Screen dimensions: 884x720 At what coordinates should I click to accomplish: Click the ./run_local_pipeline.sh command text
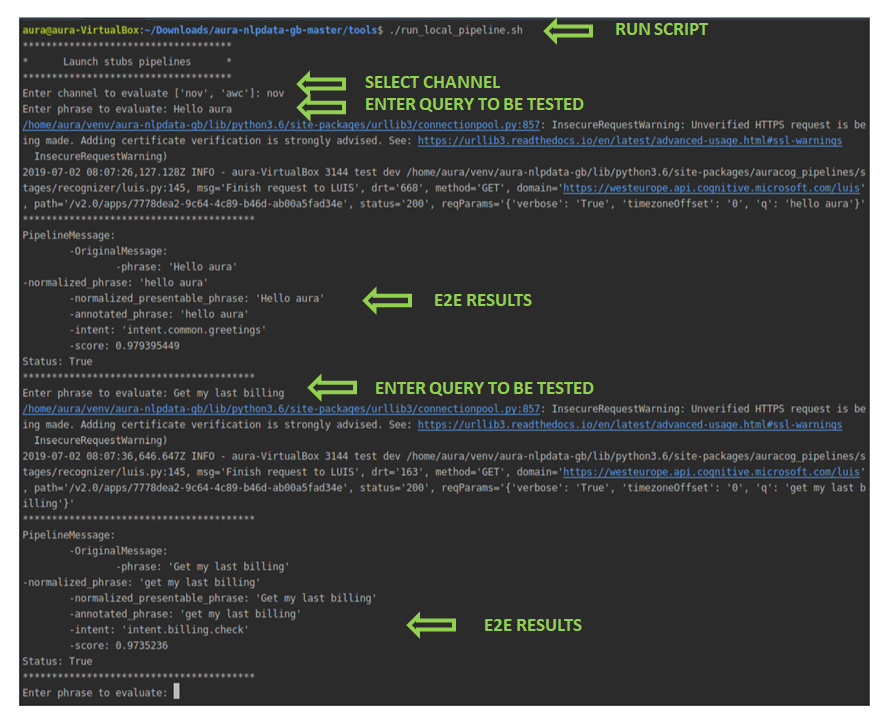pyautogui.click(x=456, y=30)
